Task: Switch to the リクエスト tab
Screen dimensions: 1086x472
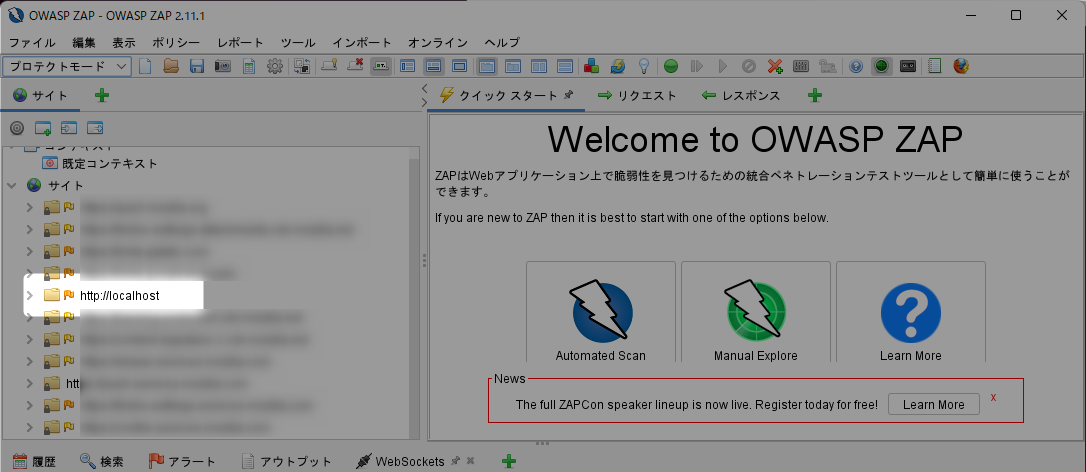Action: (637, 96)
